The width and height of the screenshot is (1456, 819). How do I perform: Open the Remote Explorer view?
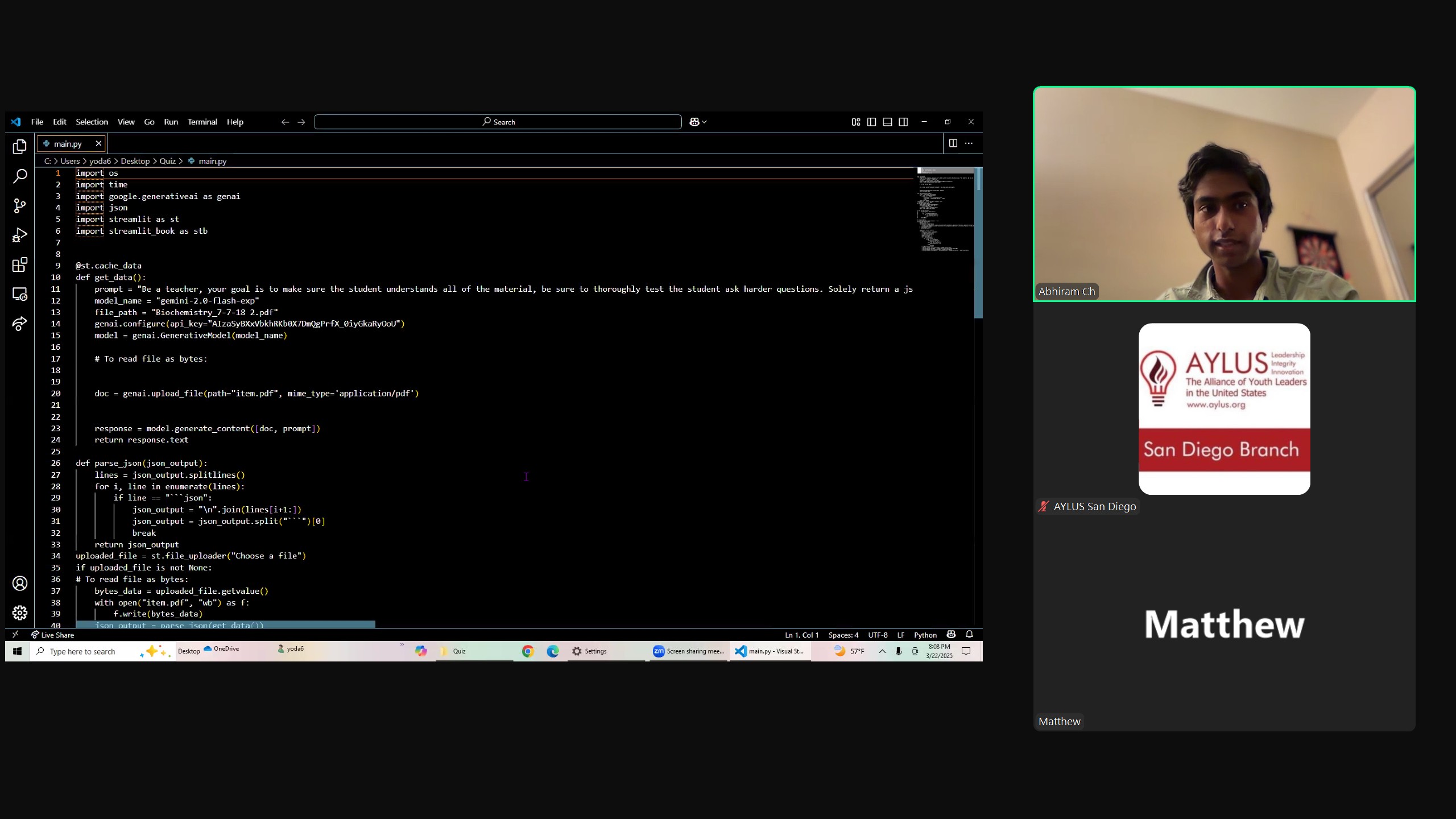pos(20,295)
